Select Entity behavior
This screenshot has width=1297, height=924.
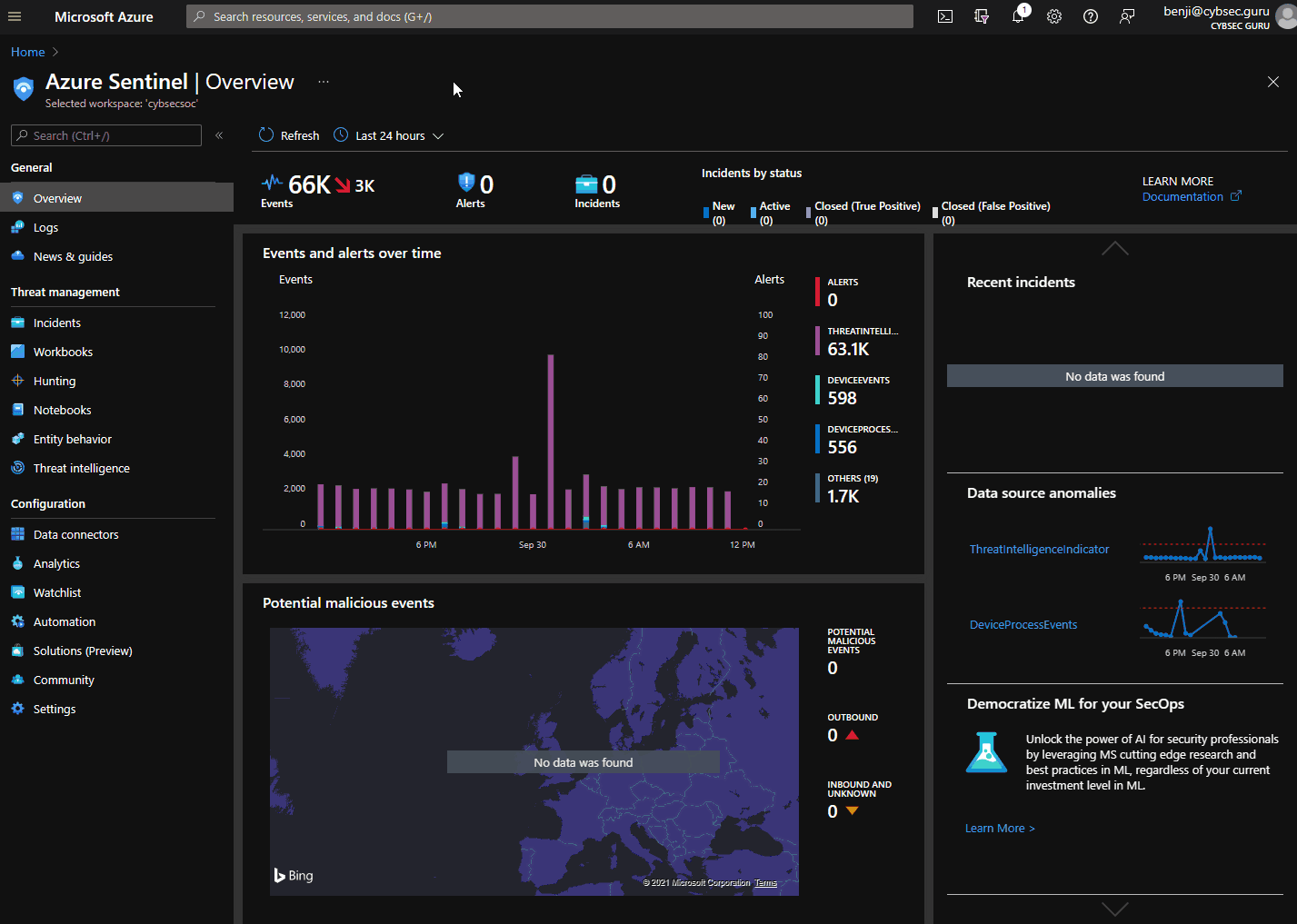pyautogui.click(x=71, y=439)
